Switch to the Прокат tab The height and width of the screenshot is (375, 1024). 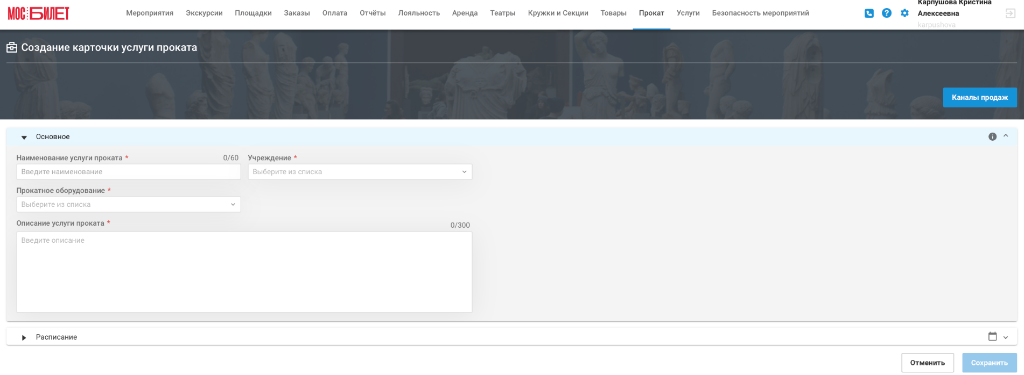coord(652,13)
